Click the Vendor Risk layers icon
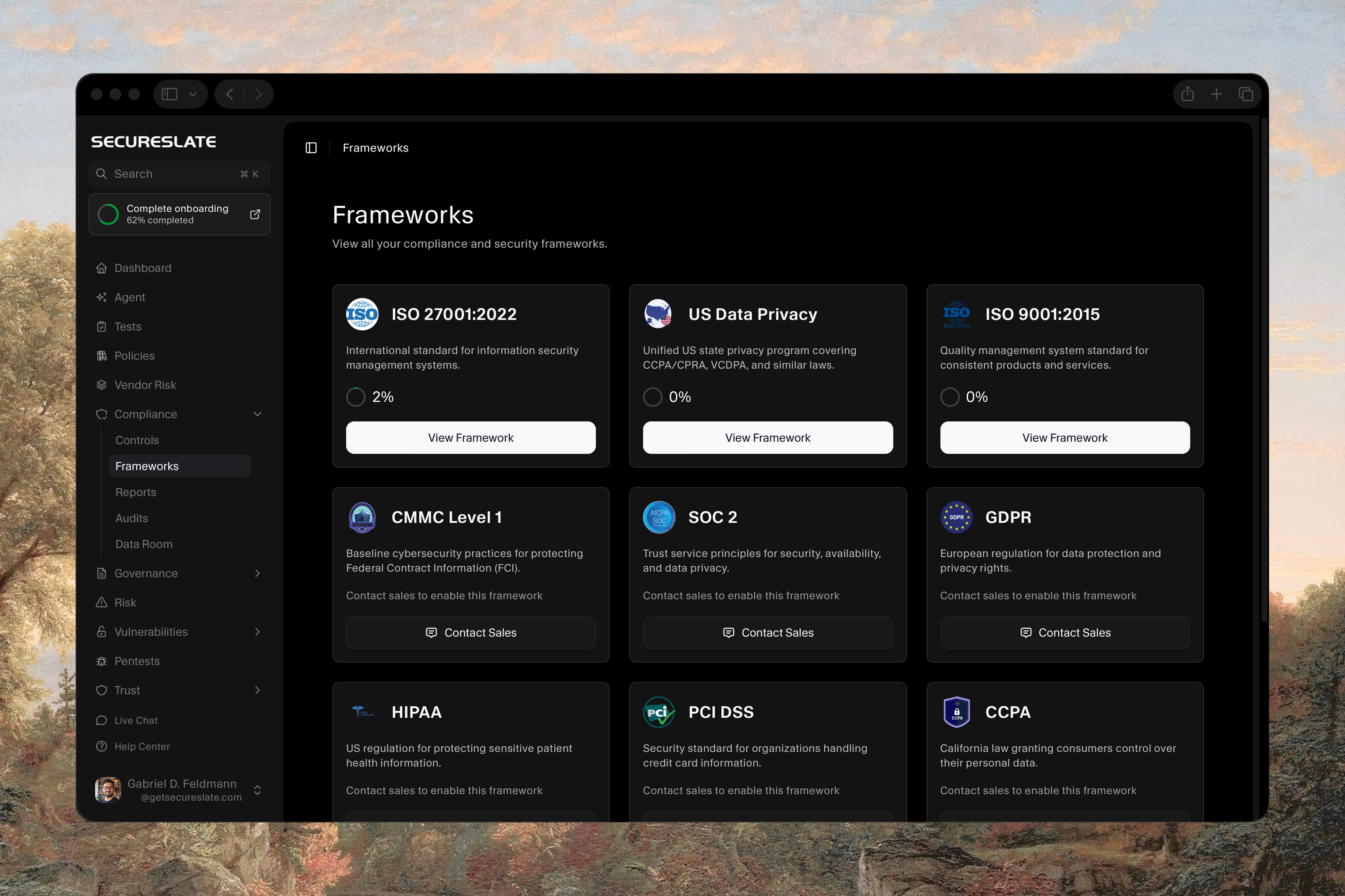The width and height of the screenshot is (1345, 896). tap(102, 385)
